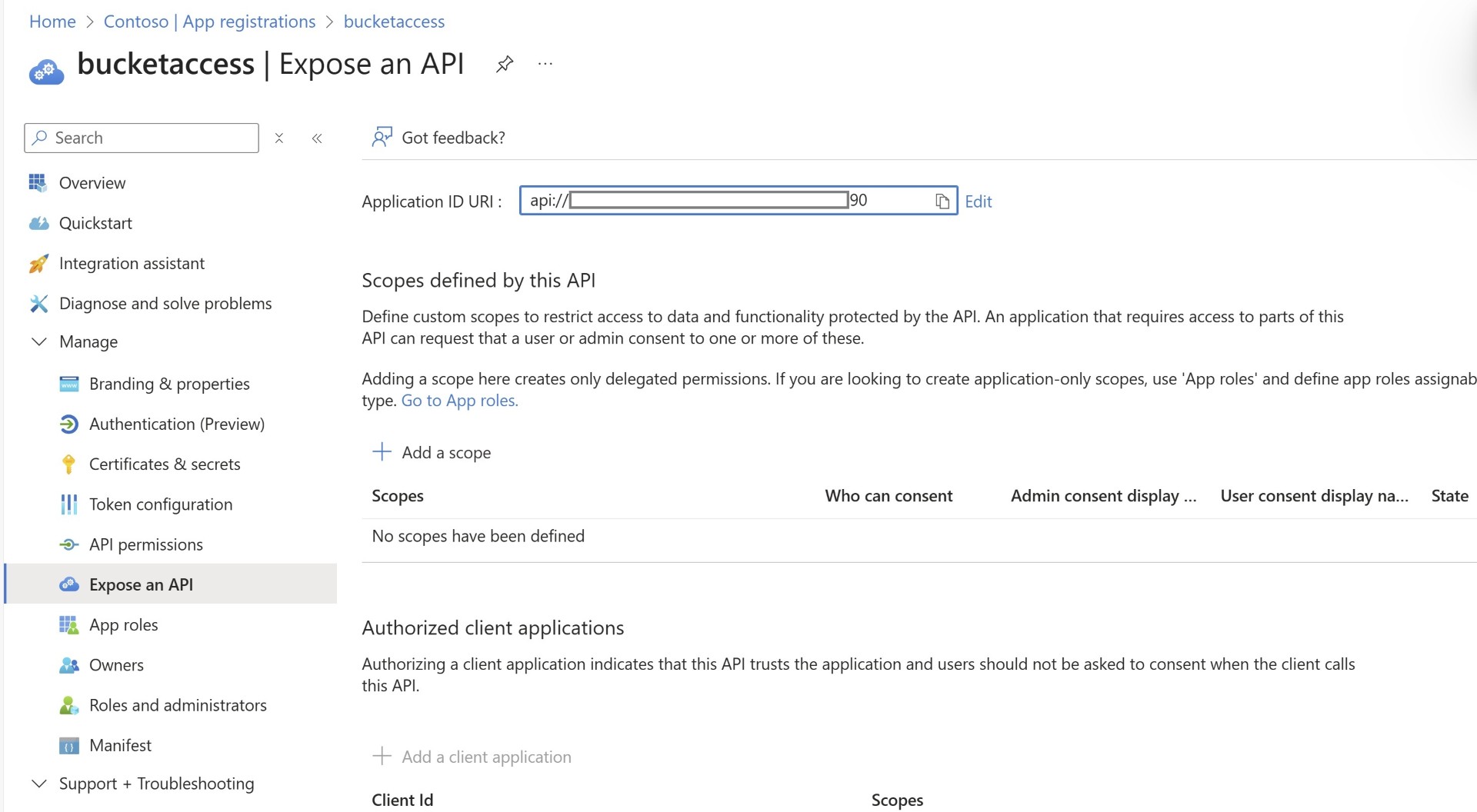Viewport: 1477px width, 812px height.
Task: Click the State column header
Action: tap(1450, 496)
